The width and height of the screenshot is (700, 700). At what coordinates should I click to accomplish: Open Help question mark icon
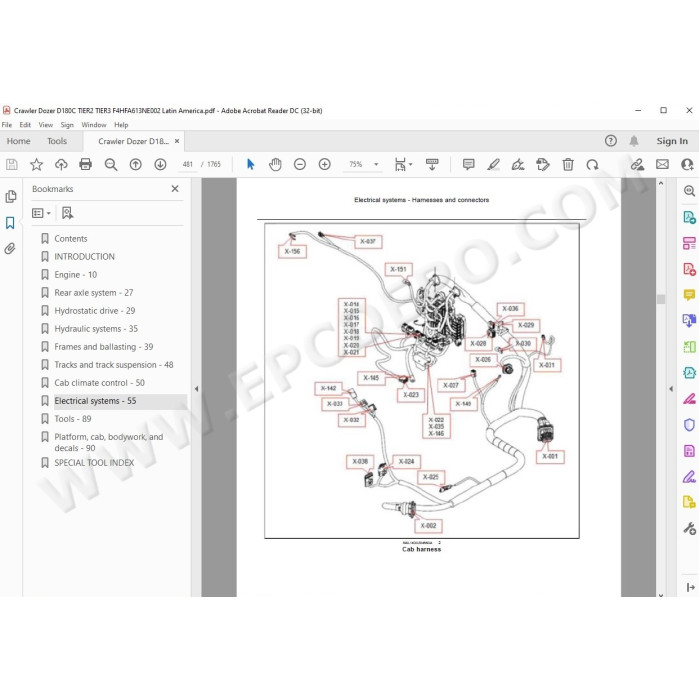tap(611, 141)
